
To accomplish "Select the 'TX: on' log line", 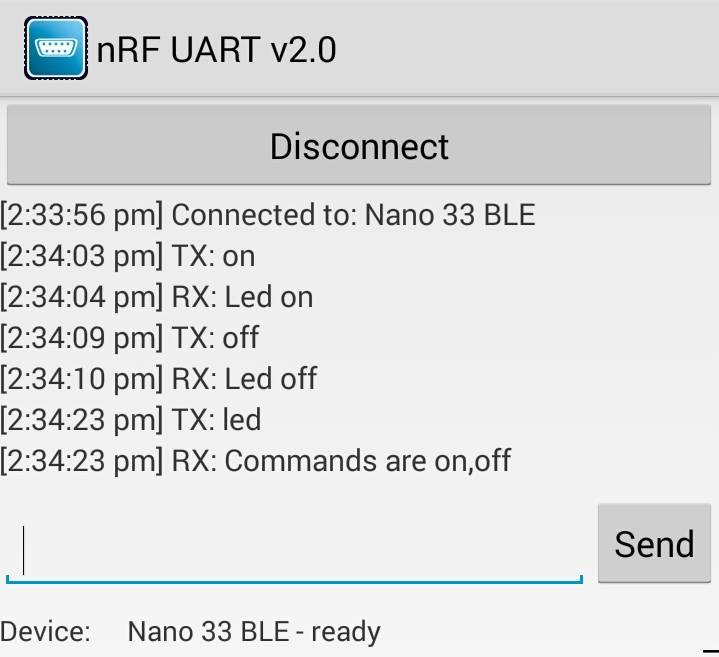I will tap(127, 256).
